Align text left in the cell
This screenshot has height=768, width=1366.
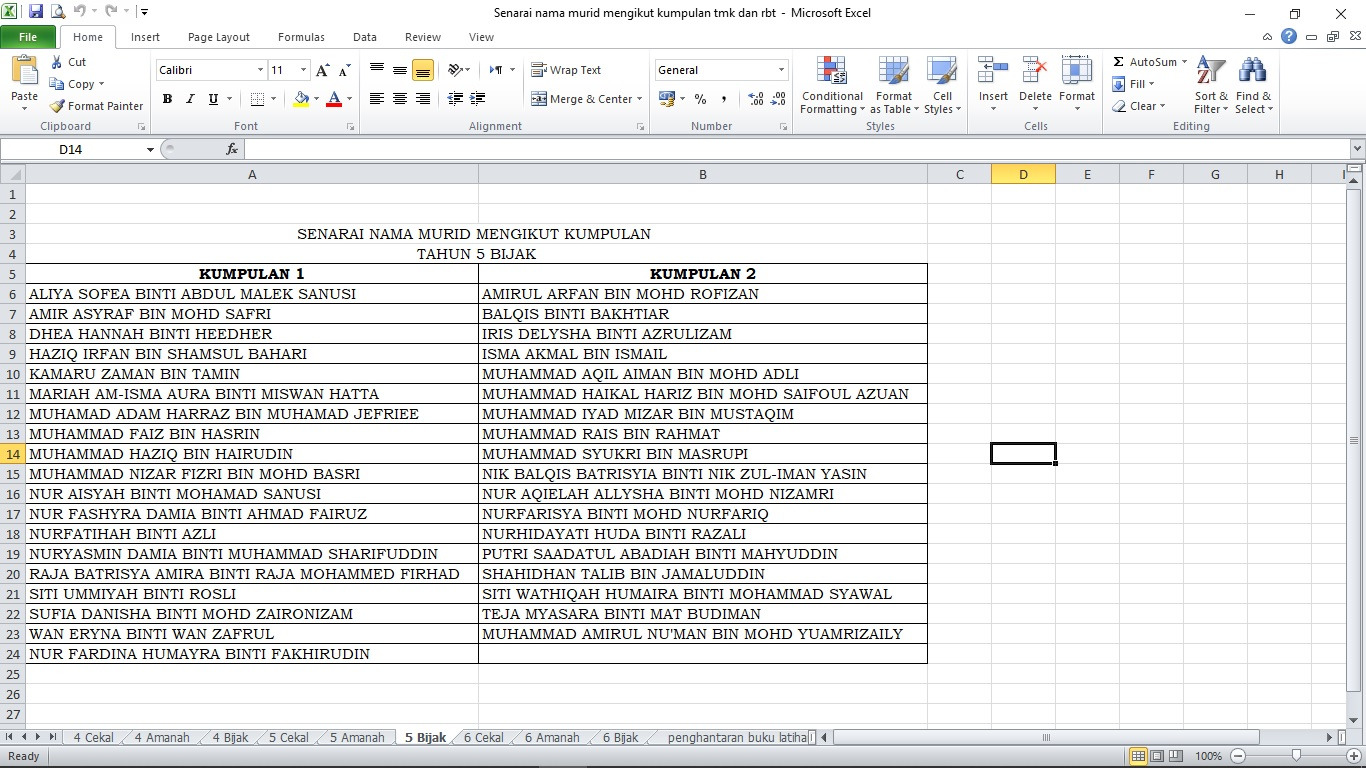pyautogui.click(x=377, y=99)
